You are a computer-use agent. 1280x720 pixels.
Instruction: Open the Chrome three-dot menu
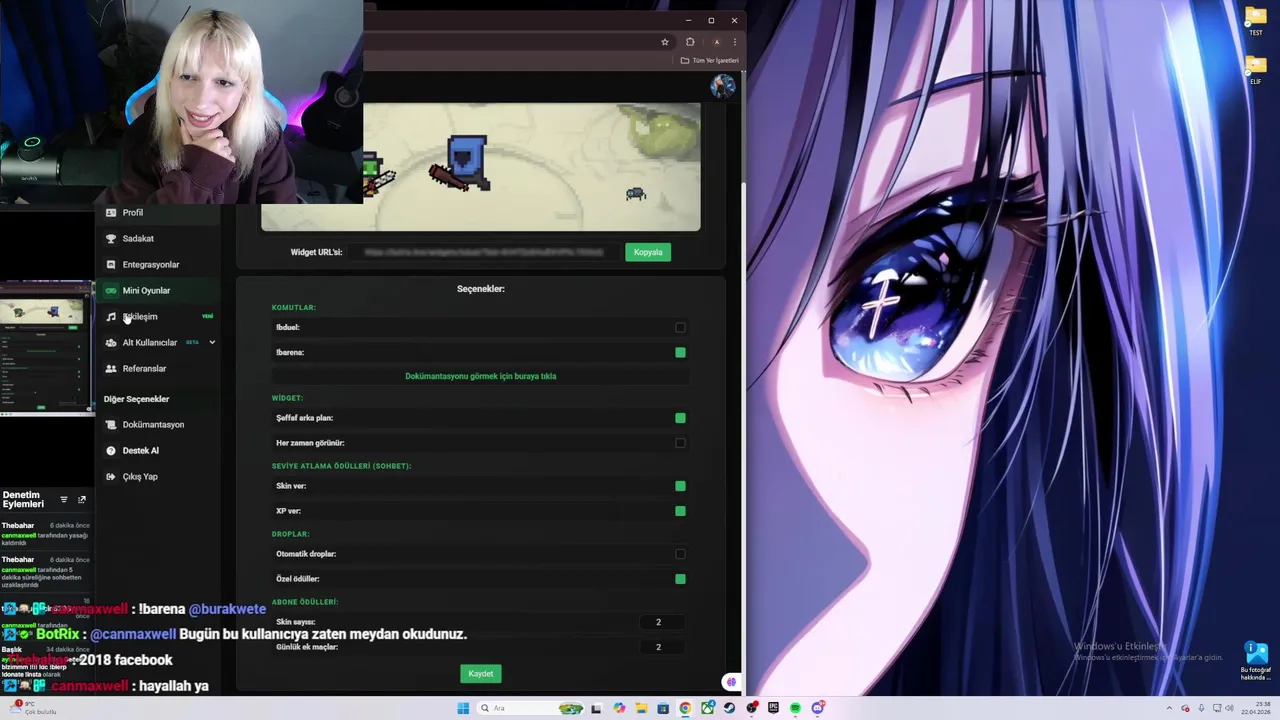point(735,42)
